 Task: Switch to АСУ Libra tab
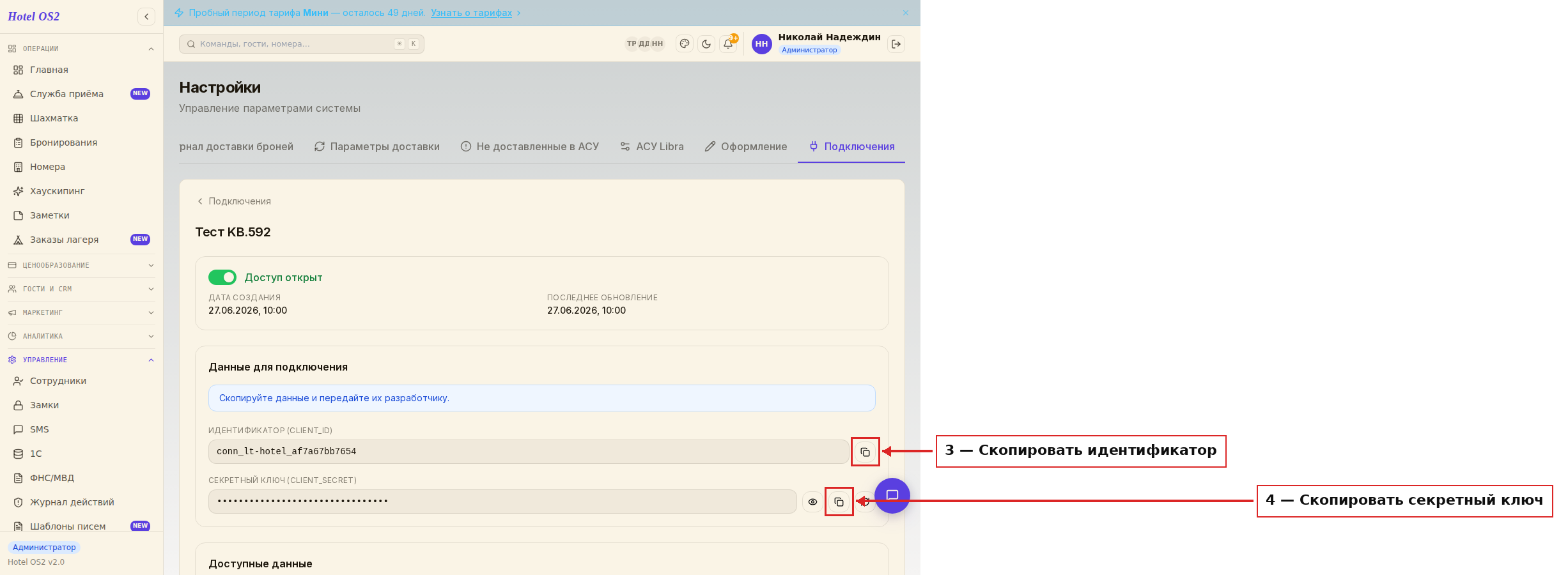652,147
